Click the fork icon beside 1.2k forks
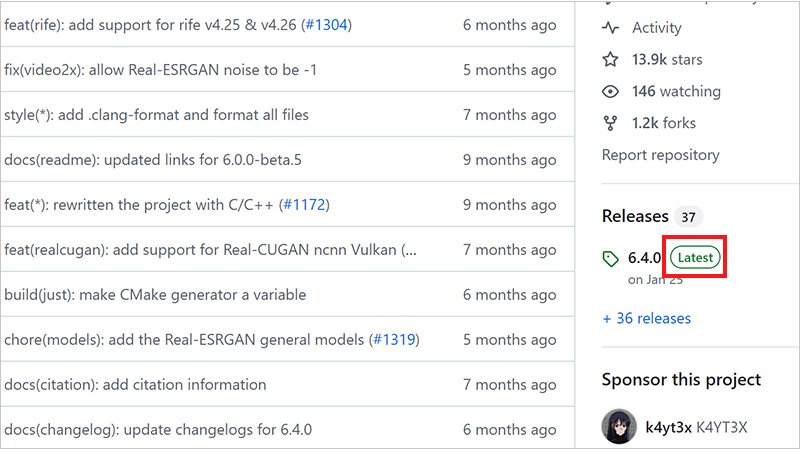800x468 pixels. (610, 123)
